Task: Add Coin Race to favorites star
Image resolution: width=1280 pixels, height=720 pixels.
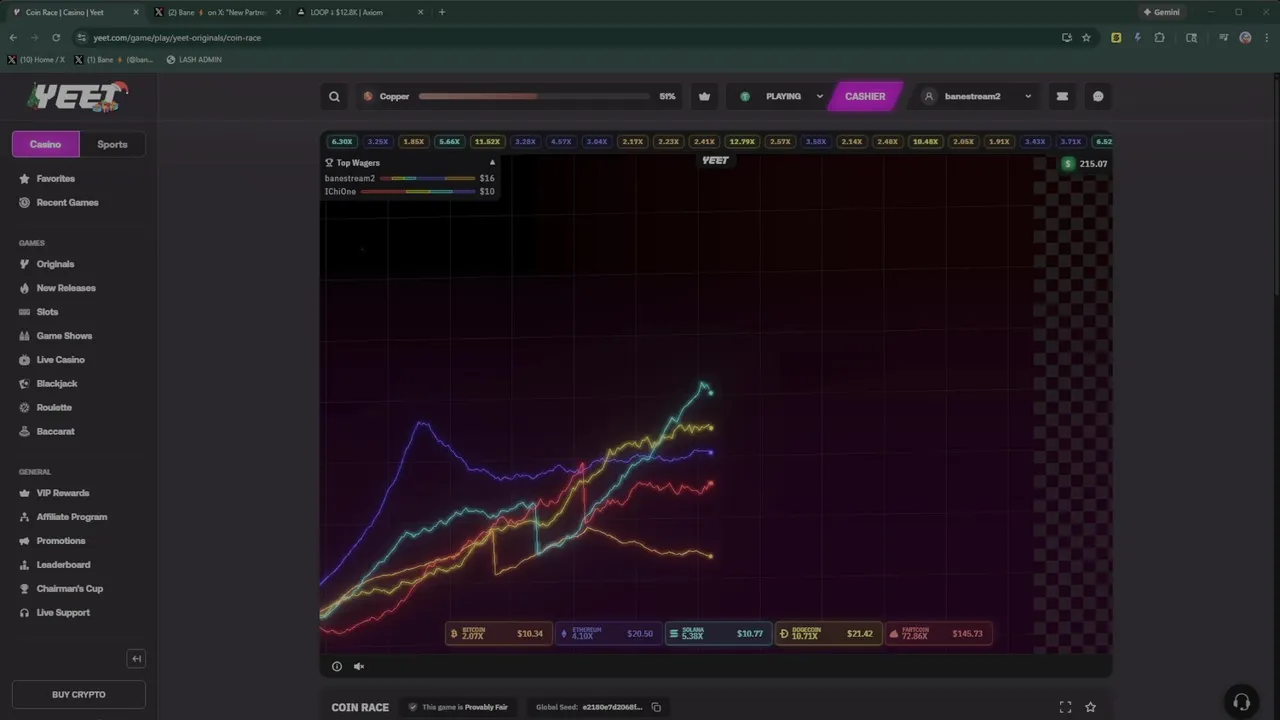Action: (1090, 707)
